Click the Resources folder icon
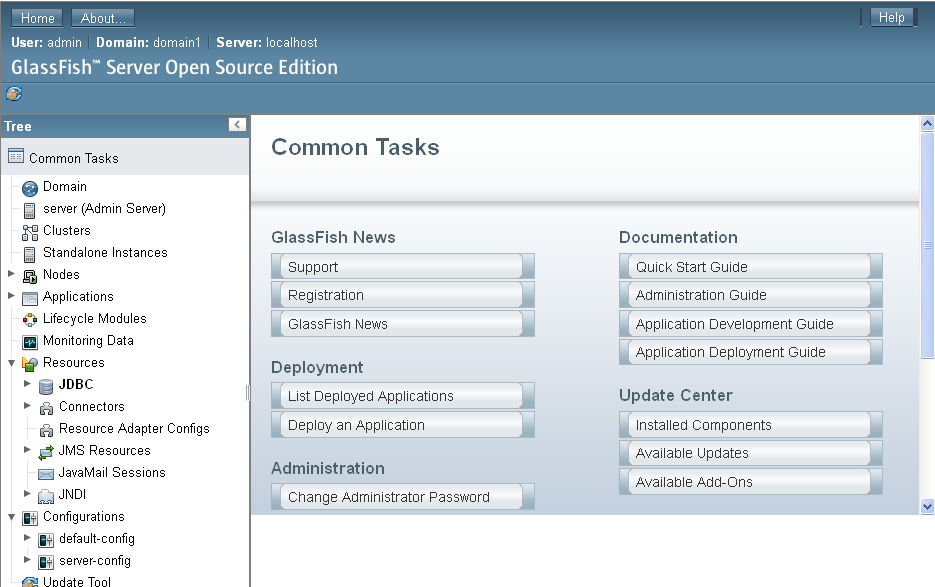 30,364
